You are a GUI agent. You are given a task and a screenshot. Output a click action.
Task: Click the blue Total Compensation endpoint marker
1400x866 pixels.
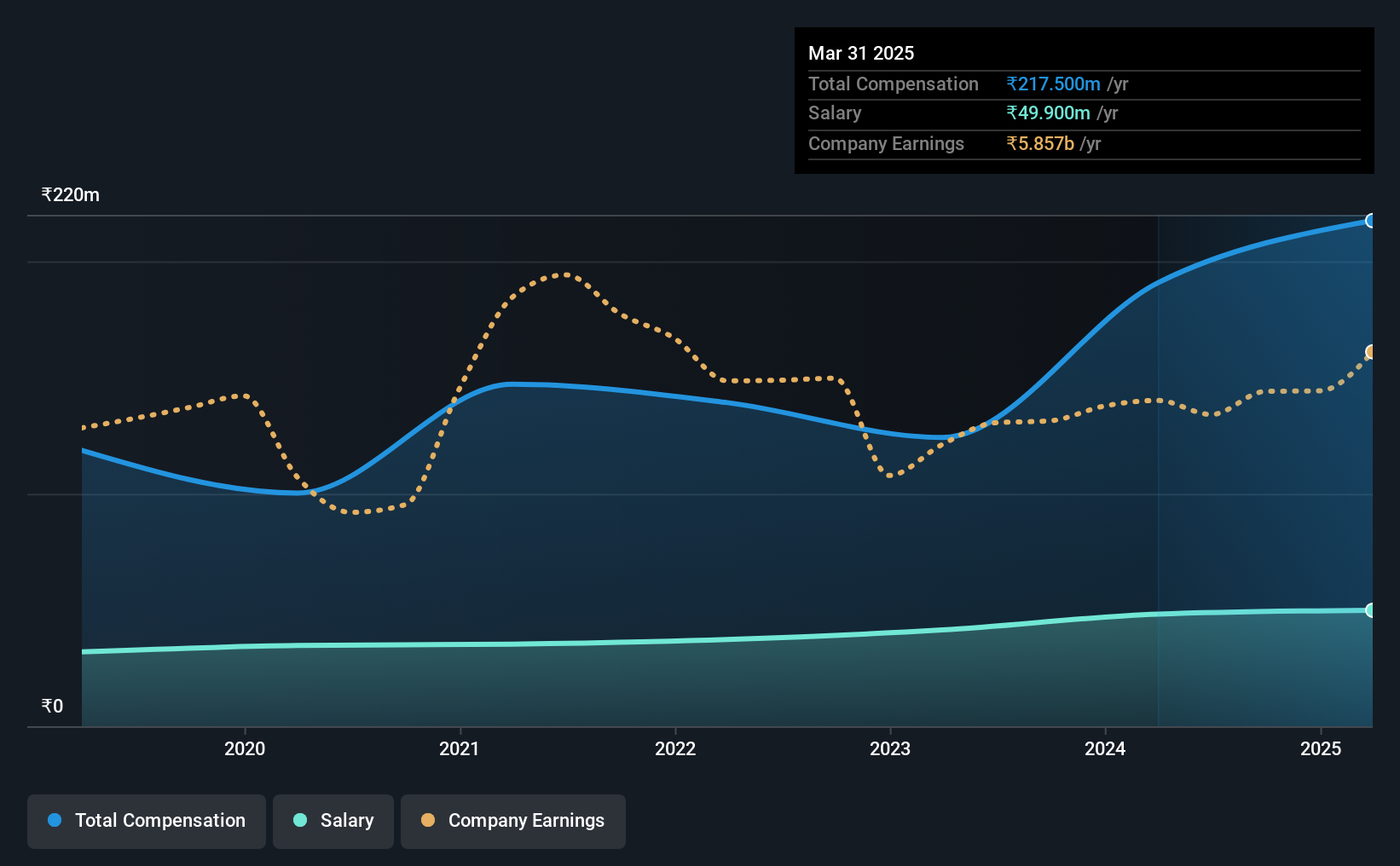[x=1370, y=221]
